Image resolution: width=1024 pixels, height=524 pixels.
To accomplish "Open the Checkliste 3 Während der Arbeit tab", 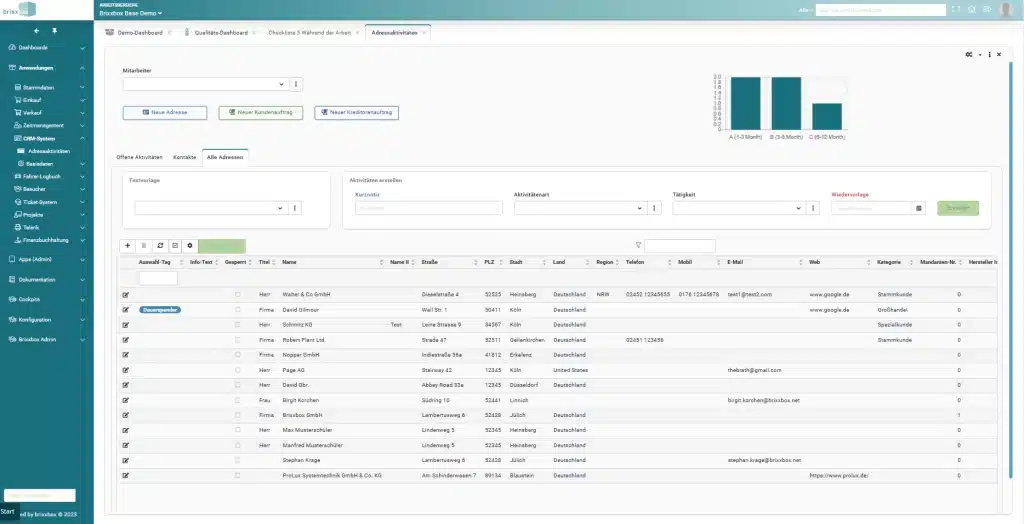I will pyautogui.click(x=311, y=33).
